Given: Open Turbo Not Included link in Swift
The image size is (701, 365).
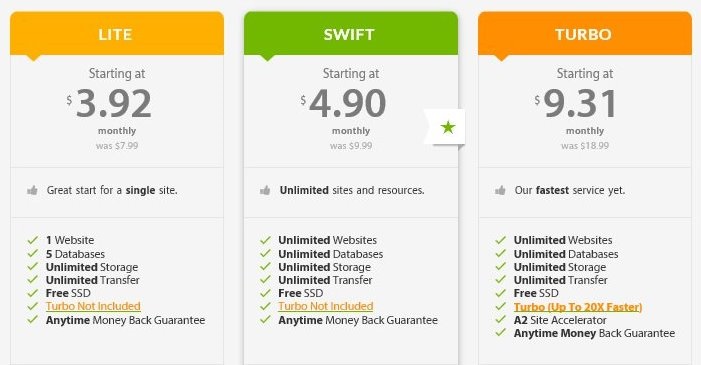Looking at the screenshot, I should click(325, 306).
